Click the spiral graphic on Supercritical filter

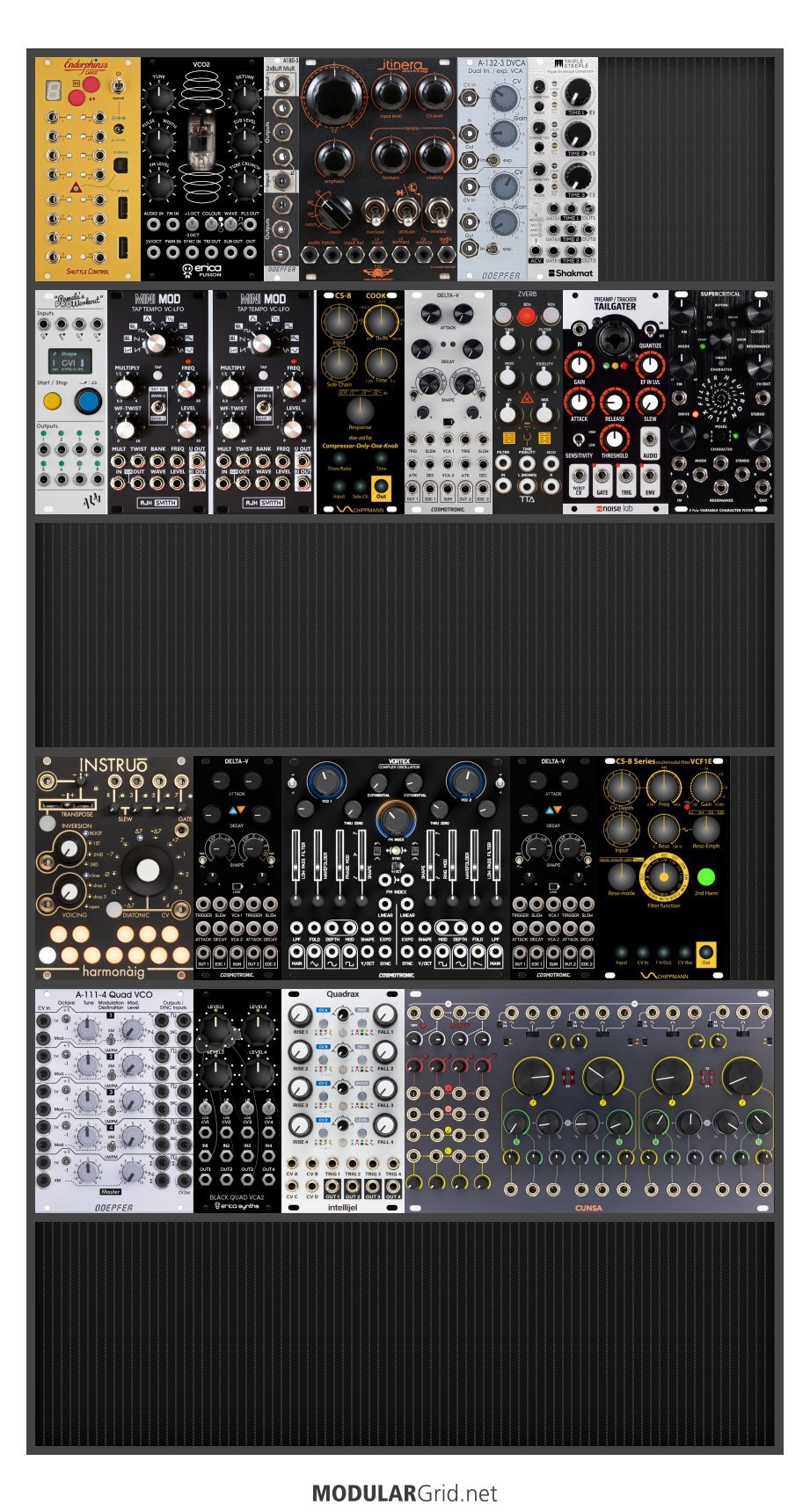[722, 400]
